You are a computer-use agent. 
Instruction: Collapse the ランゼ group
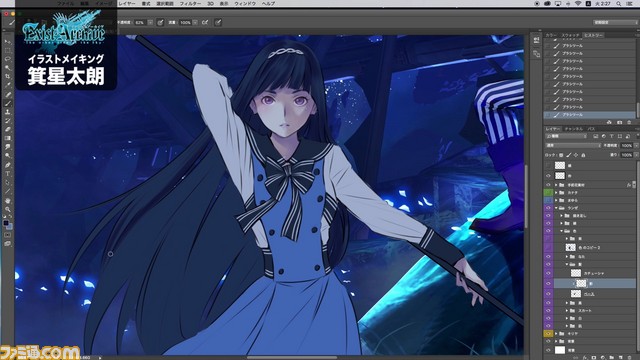556,208
